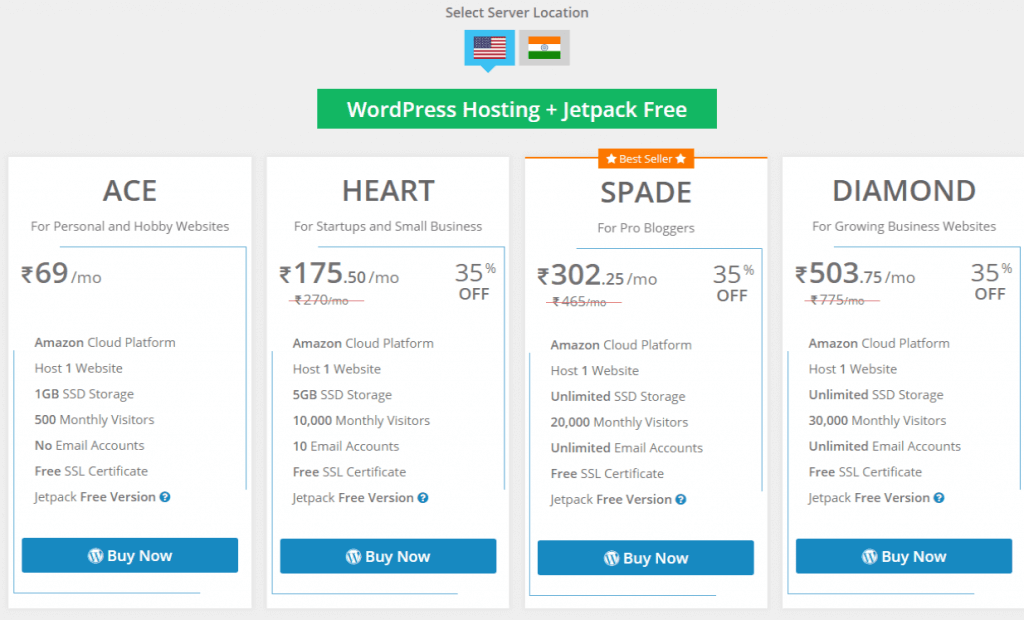Click the DIAMOND plan title
Screen dimensions: 1024x620
click(904, 190)
